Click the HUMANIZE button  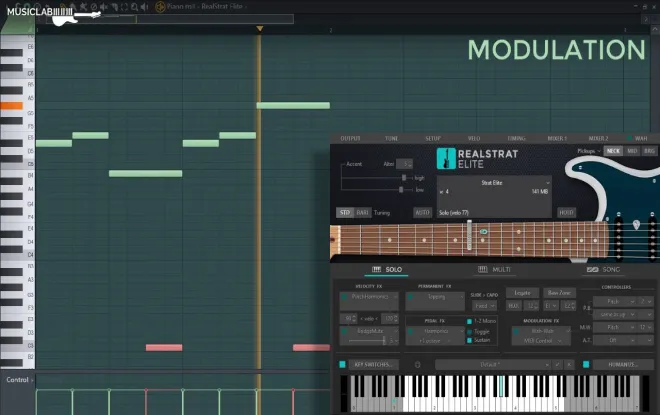tap(624, 364)
